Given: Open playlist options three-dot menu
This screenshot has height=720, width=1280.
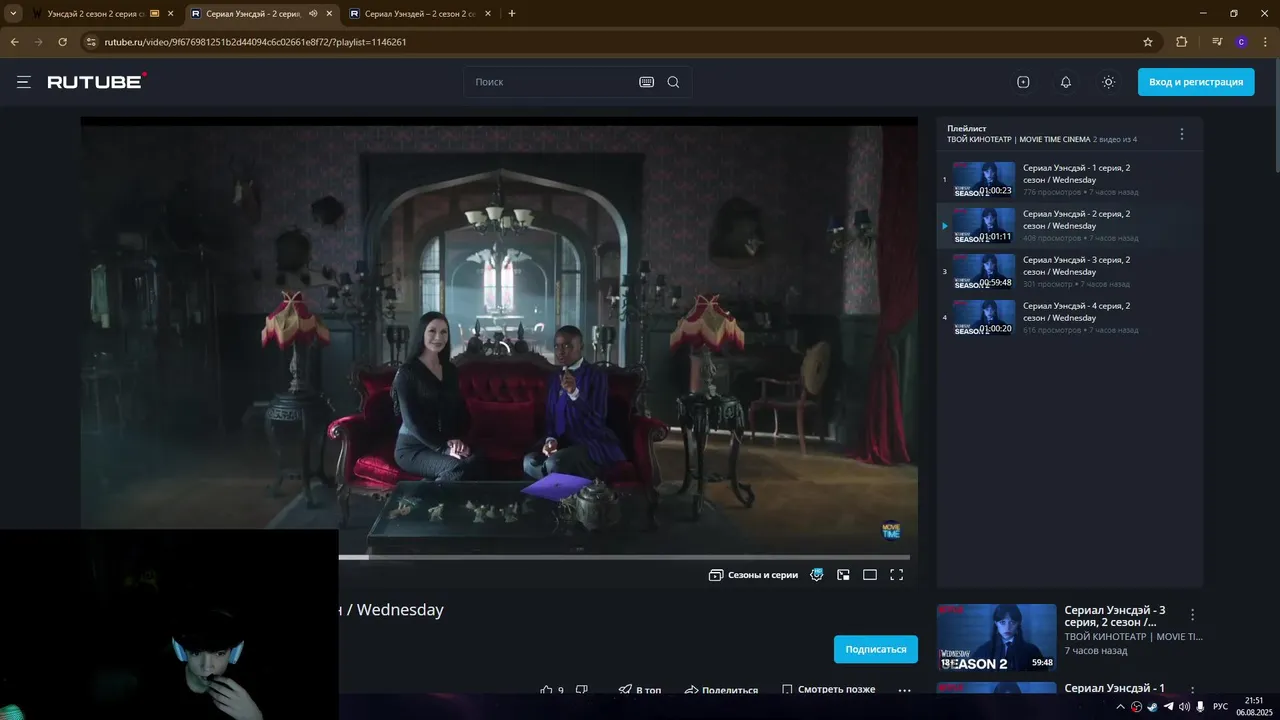Looking at the screenshot, I should click(1181, 134).
